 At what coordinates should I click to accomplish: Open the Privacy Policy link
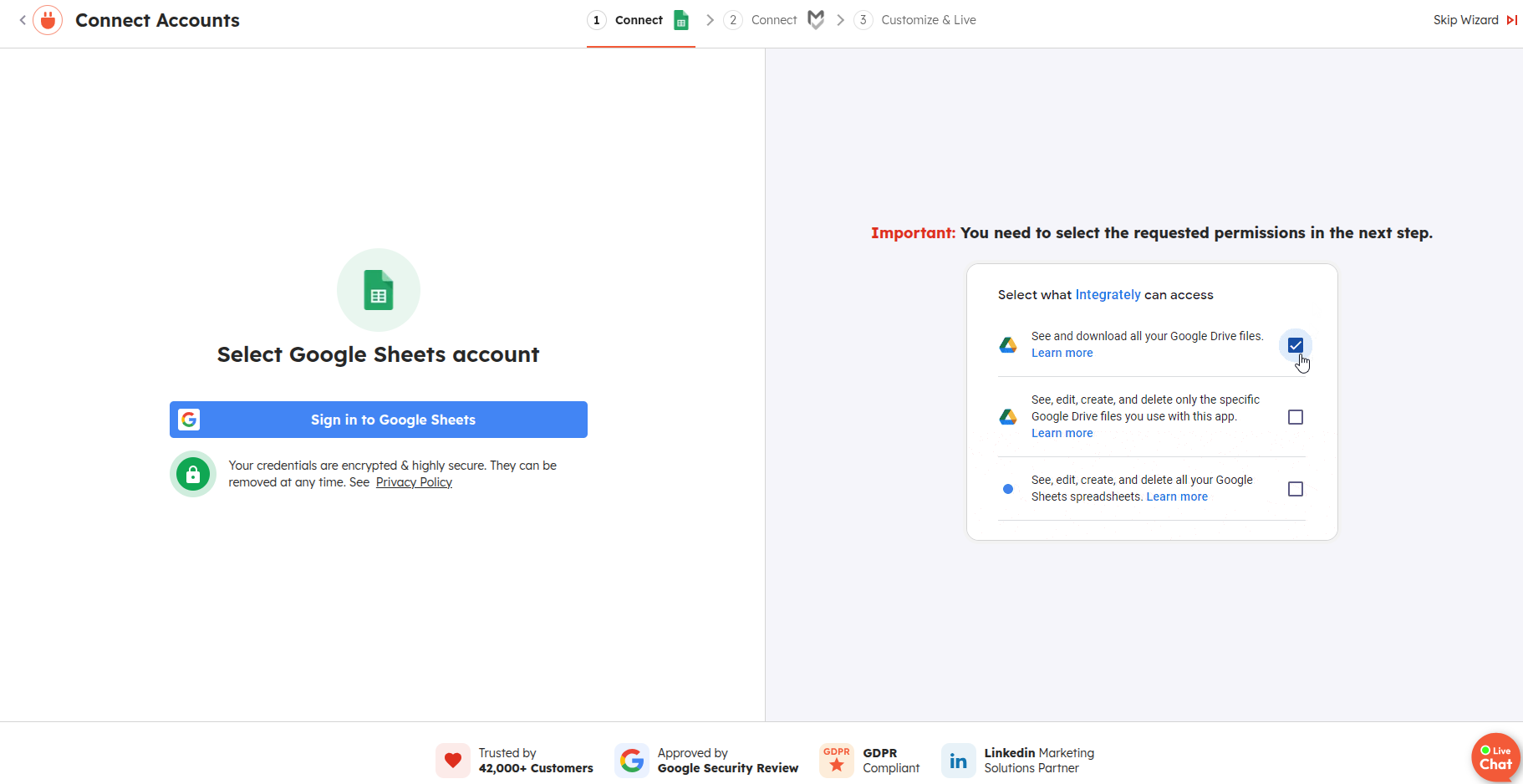[414, 482]
